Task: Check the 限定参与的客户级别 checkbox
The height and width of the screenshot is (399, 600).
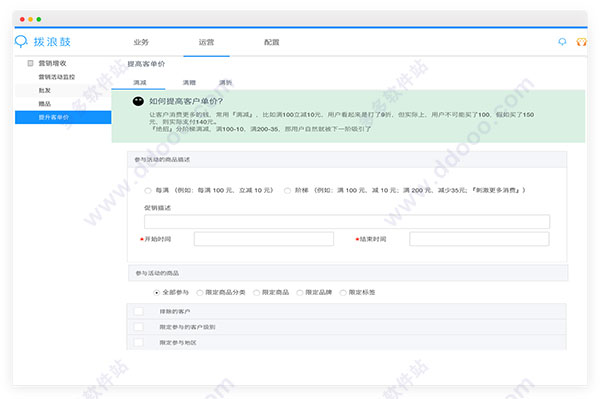Action: point(139,327)
